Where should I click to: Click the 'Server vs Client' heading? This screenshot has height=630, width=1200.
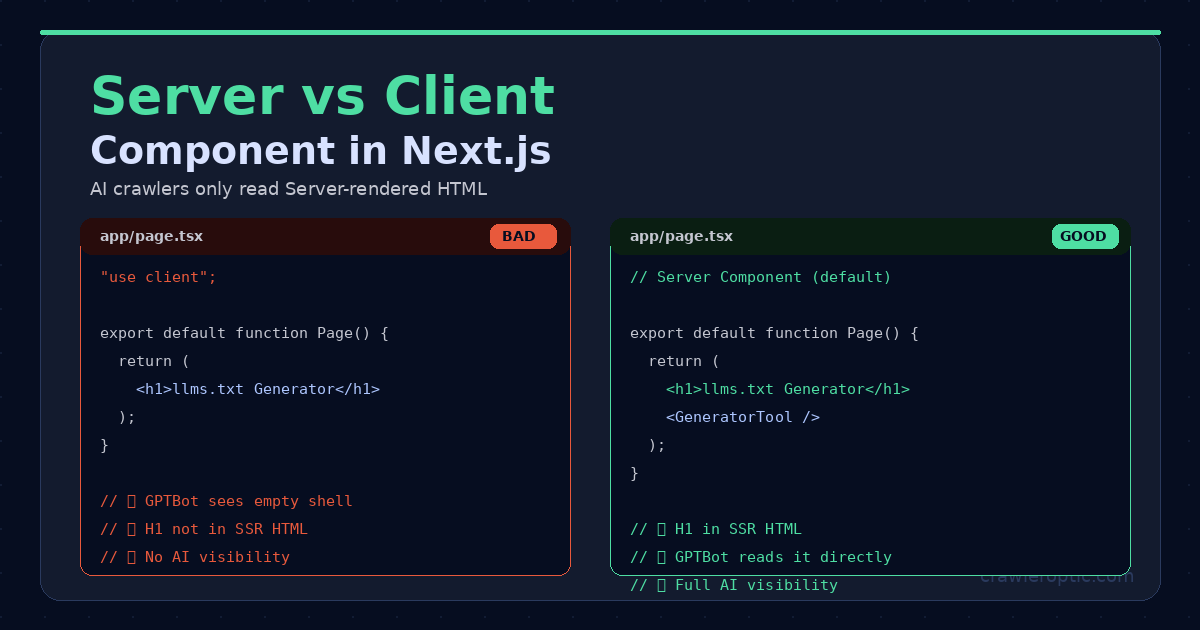[x=322, y=96]
